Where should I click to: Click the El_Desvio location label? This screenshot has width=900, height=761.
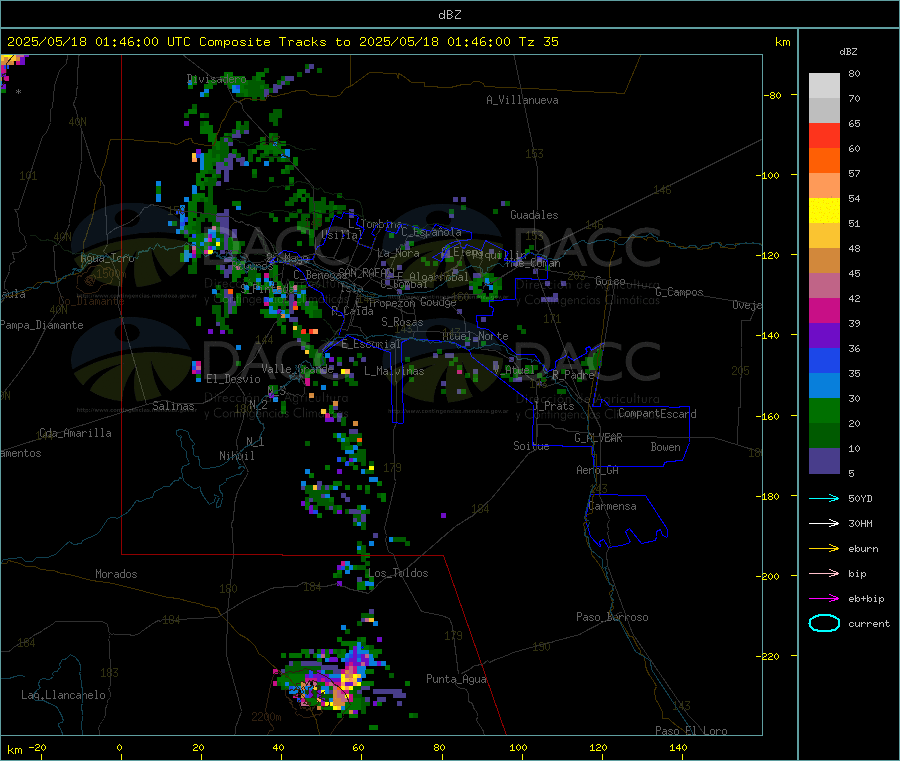tap(233, 379)
